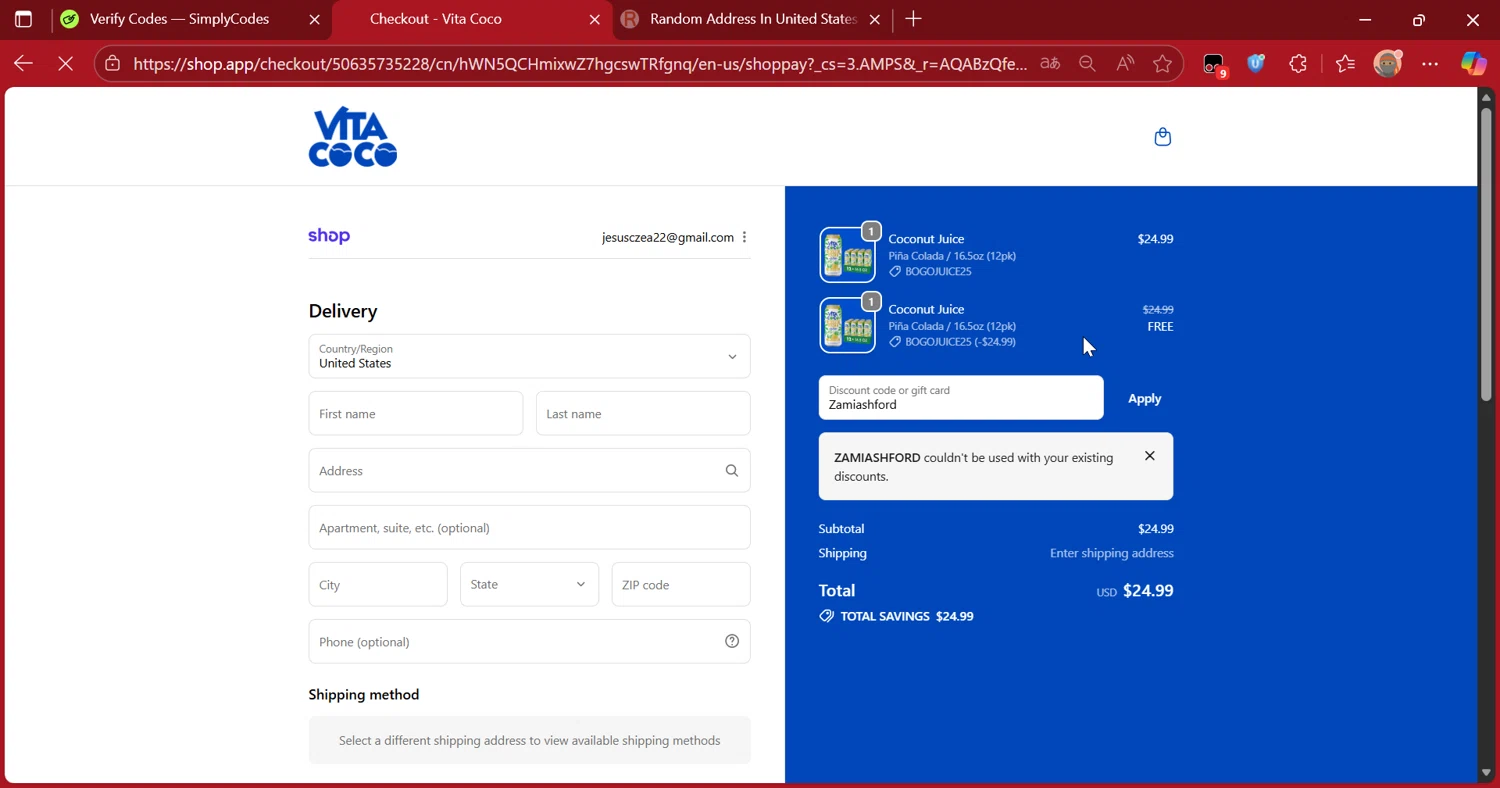This screenshot has width=1500, height=788.
Task: Click the Shop pay logo
Action: (329, 236)
